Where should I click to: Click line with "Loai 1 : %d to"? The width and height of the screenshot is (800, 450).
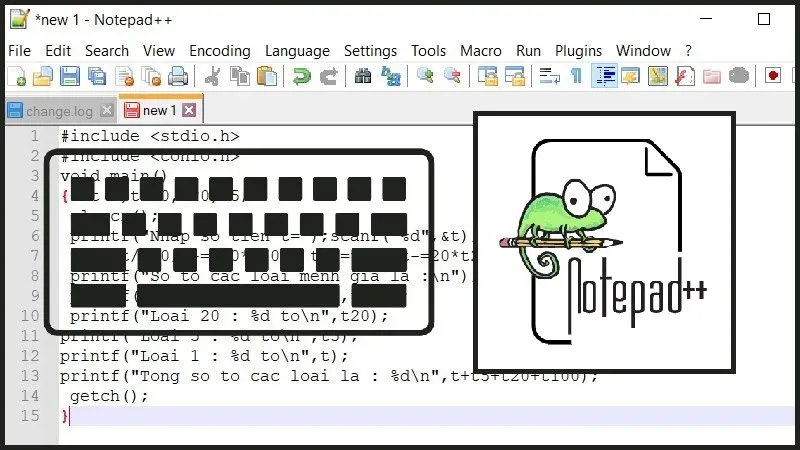coord(204,356)
